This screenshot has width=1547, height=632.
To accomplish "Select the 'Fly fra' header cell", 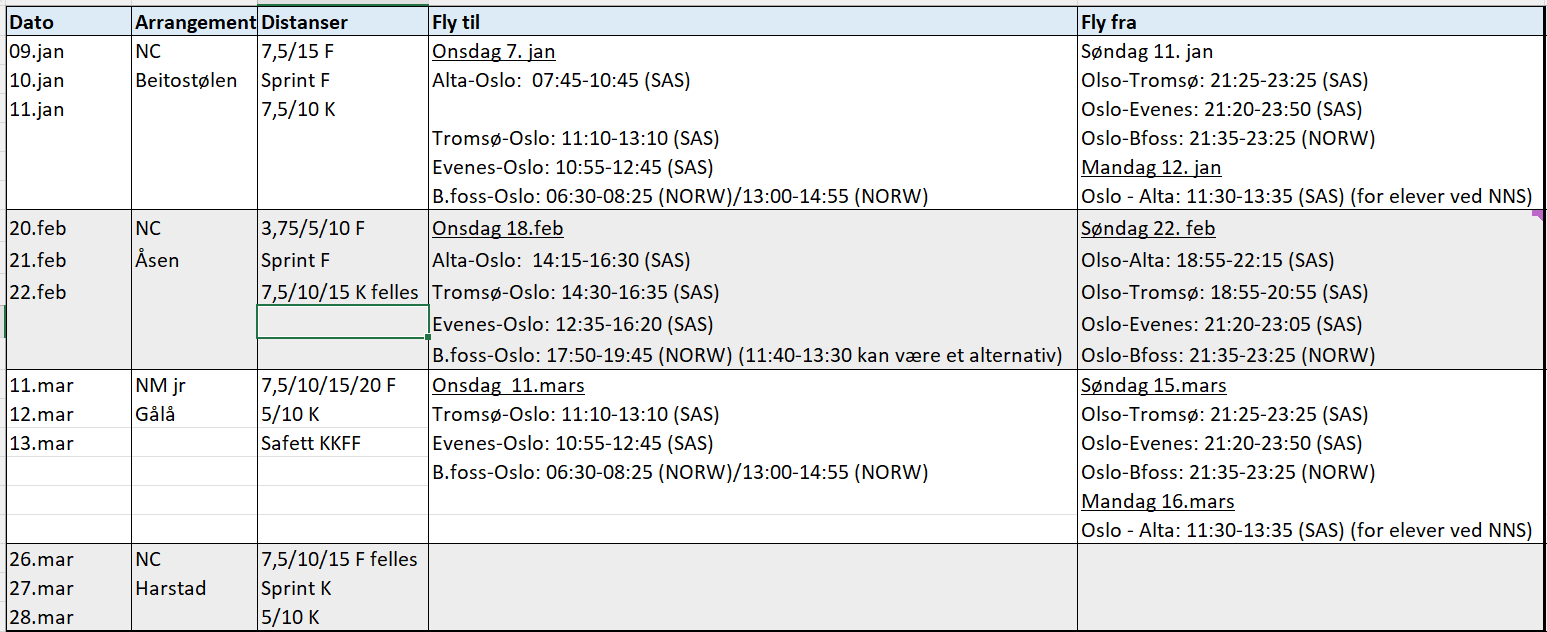I will (1108, 22).
